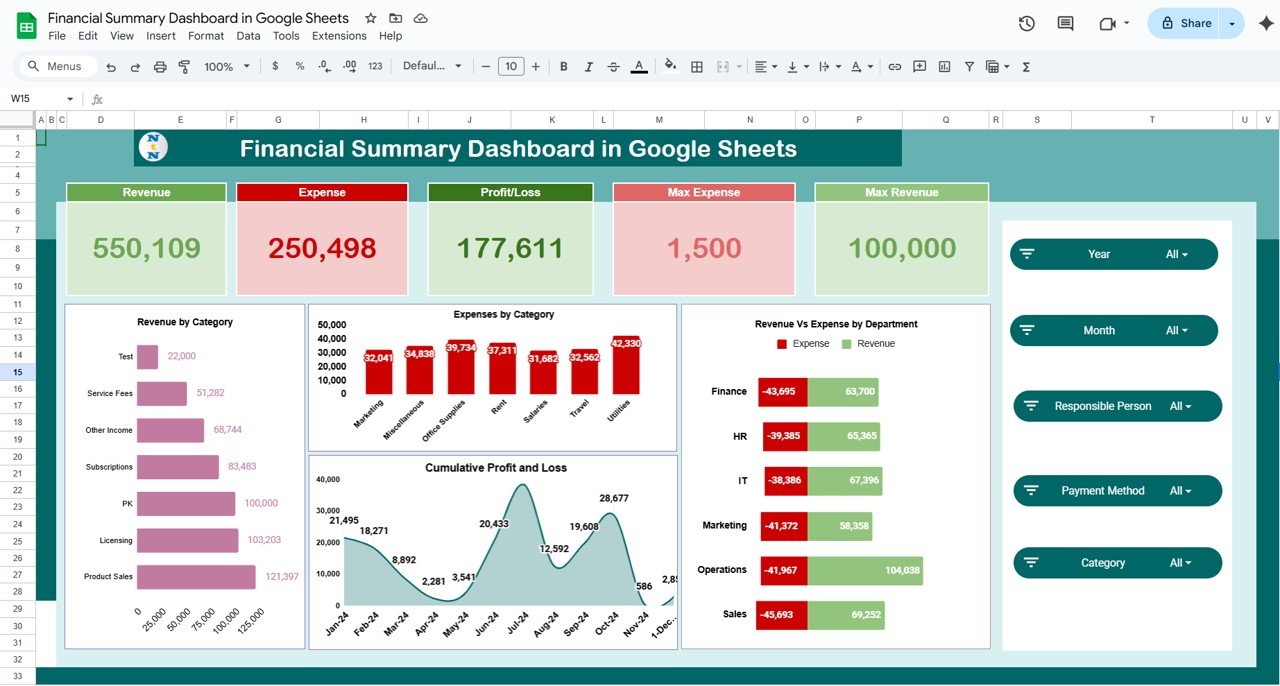This screenshot has width=1280, height=686.
Task: Open the comments panel icon
Action: [1065, 24]
